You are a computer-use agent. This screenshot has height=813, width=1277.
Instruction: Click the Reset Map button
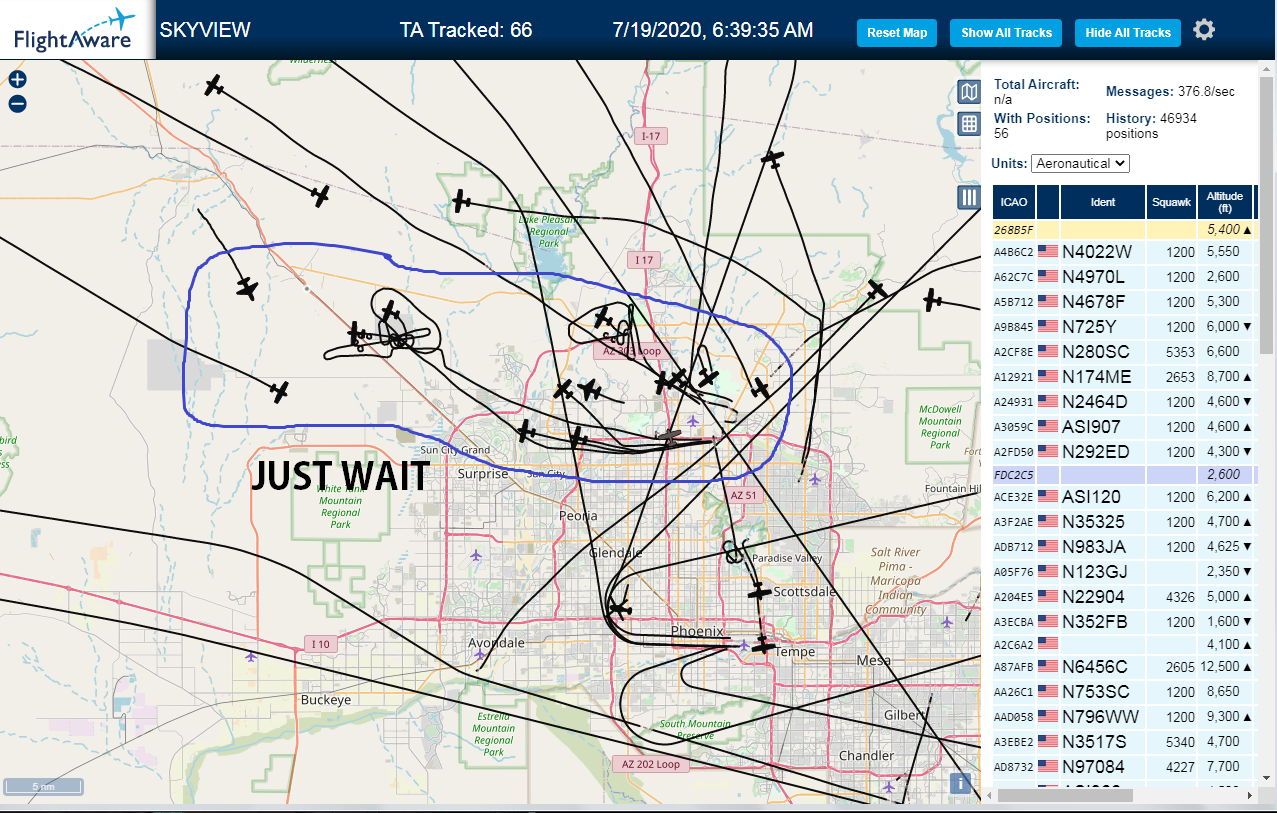[x=897, y=33]
